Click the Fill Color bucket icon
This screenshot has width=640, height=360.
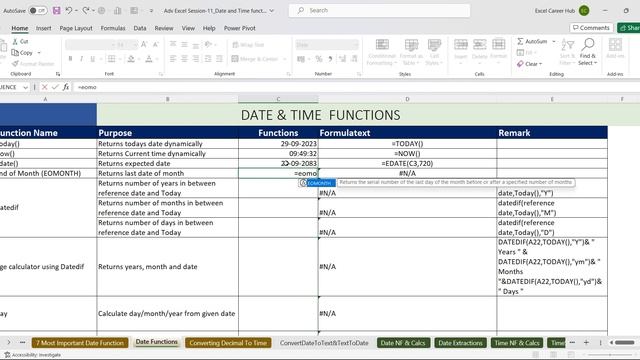(x=131, y=59)
